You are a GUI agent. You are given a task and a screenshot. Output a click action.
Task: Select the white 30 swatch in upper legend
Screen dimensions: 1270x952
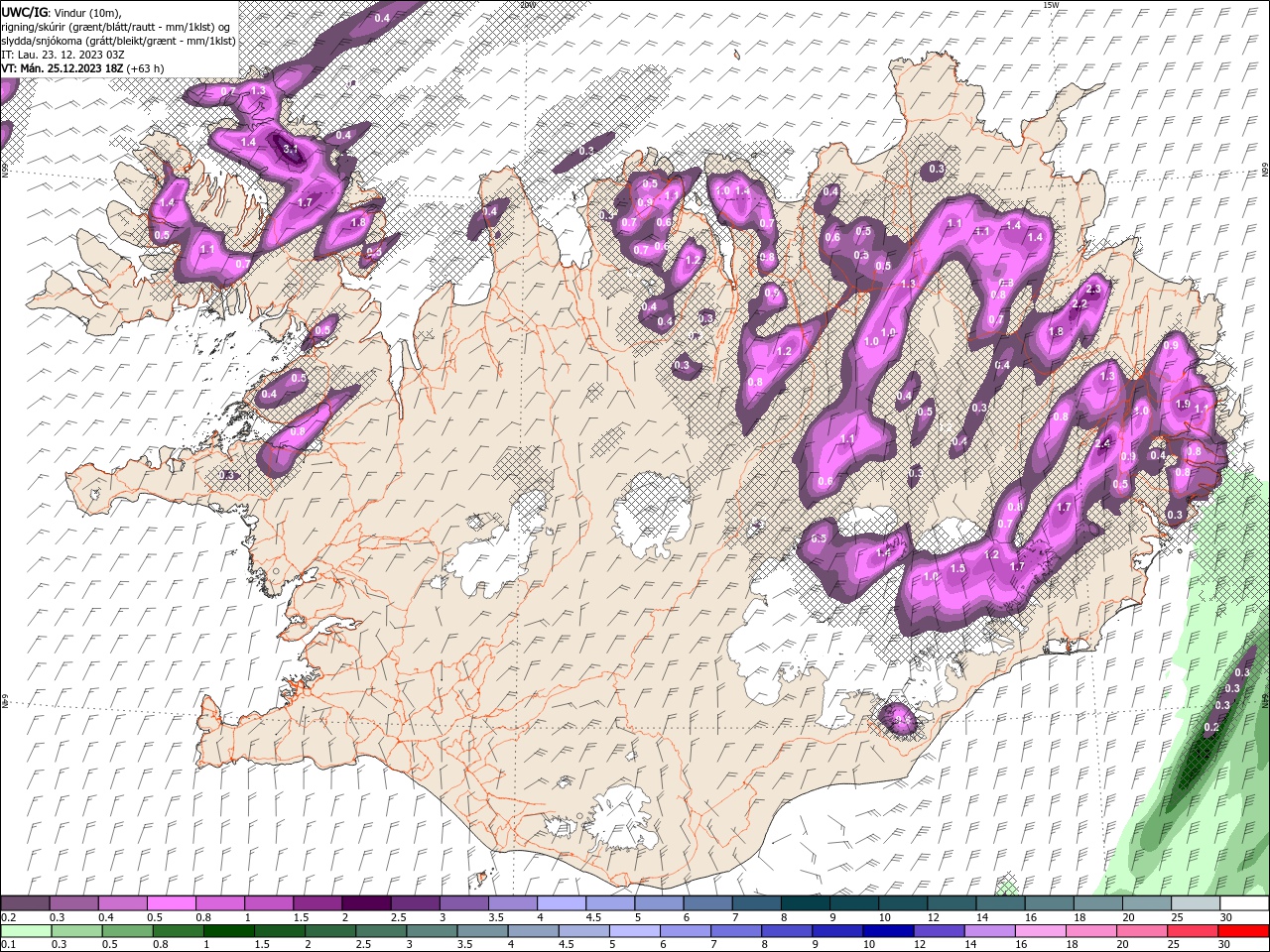click(x=1245, y=903)
